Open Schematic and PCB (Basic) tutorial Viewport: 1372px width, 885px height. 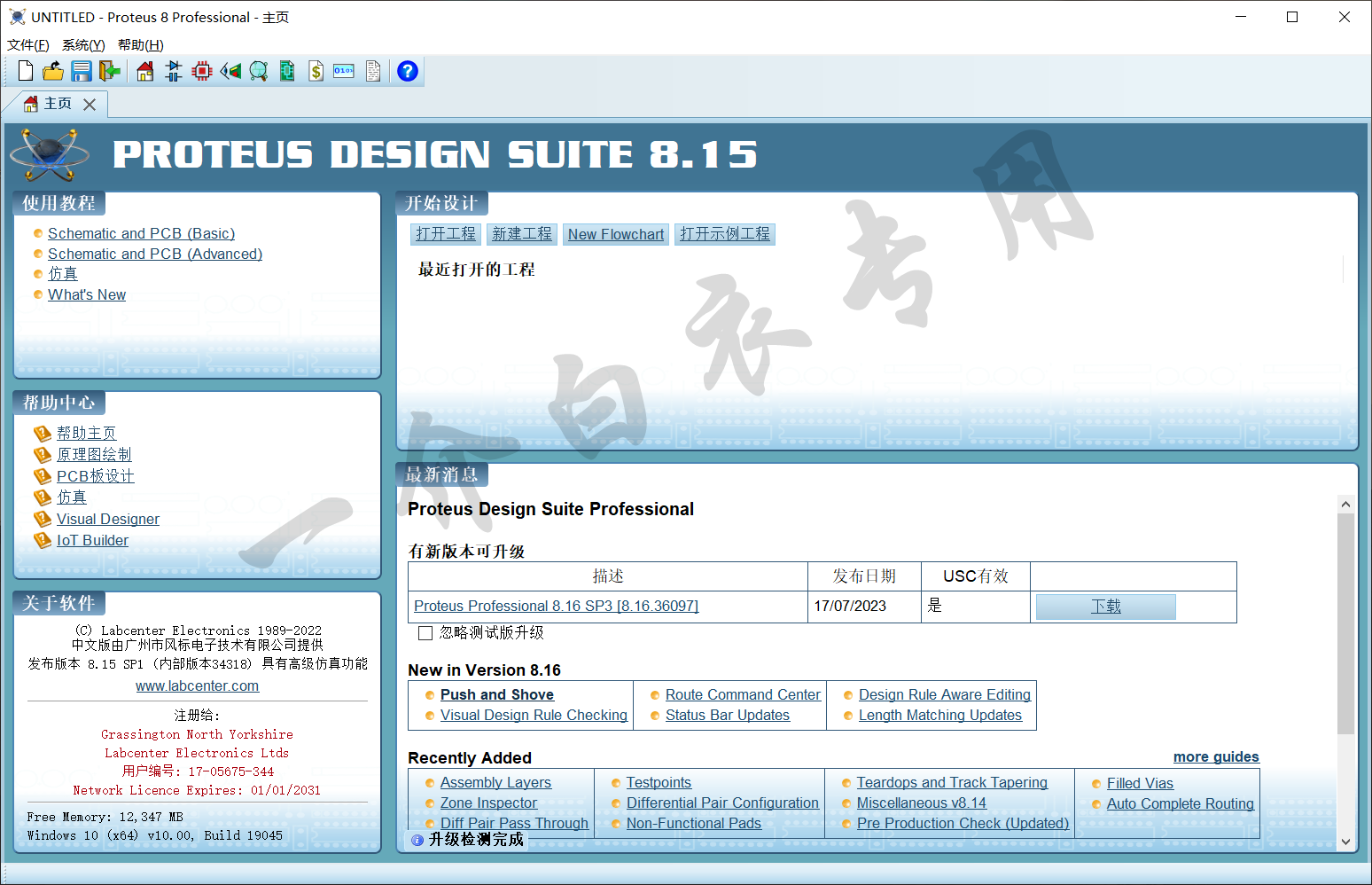(x=141, y=233)
